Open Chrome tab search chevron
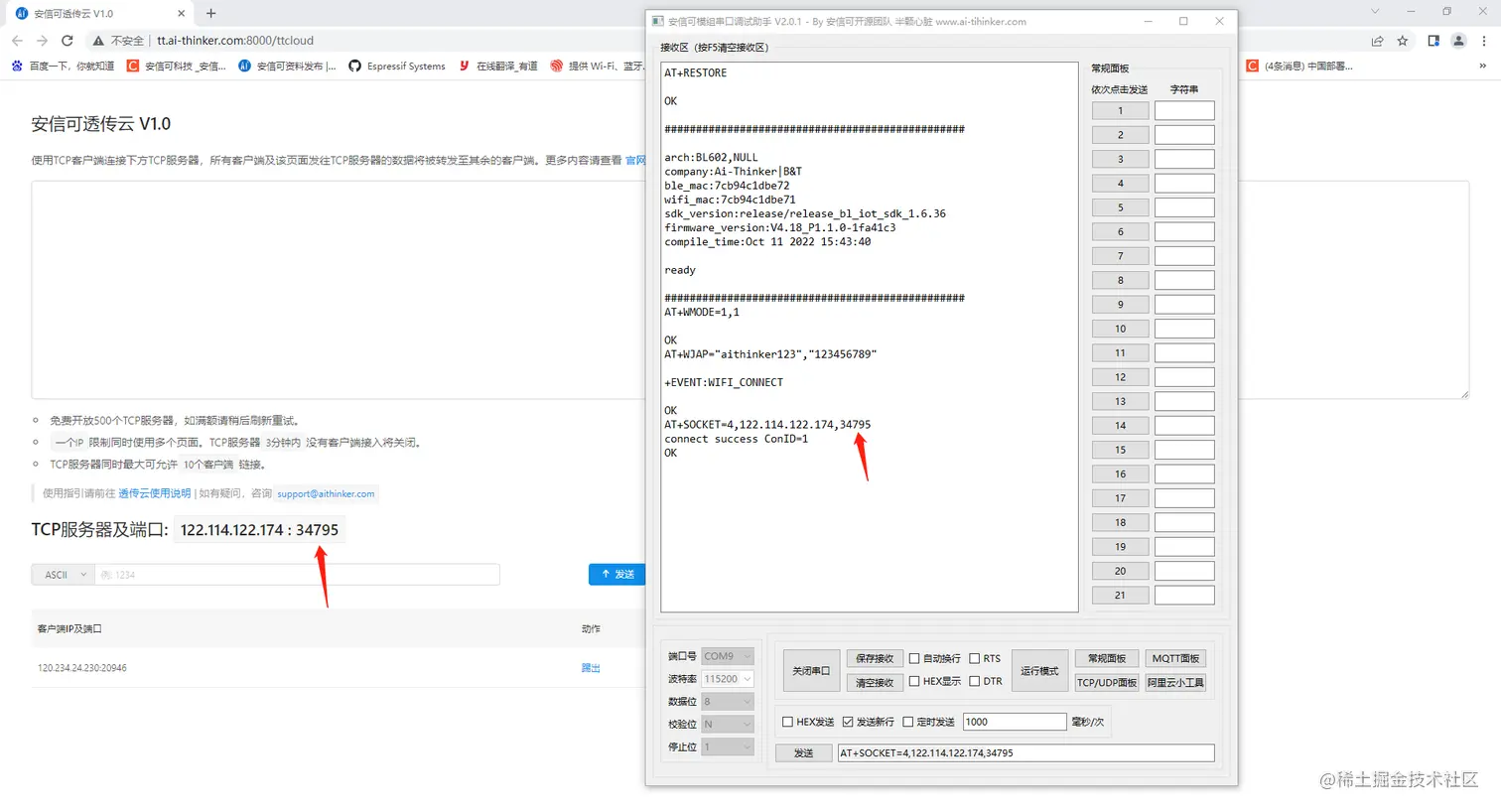 point(1375,12)
